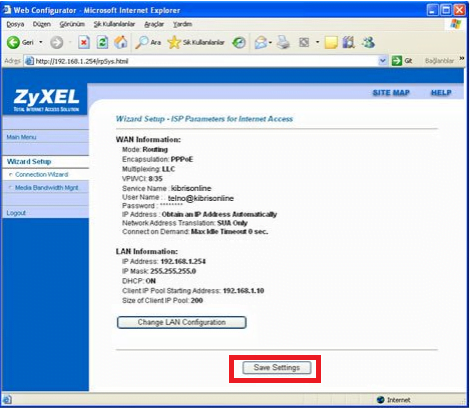This screenshot has height=408, width=470.
Task: Click the 'LAN Information:' heading
Action: (147, 251)
